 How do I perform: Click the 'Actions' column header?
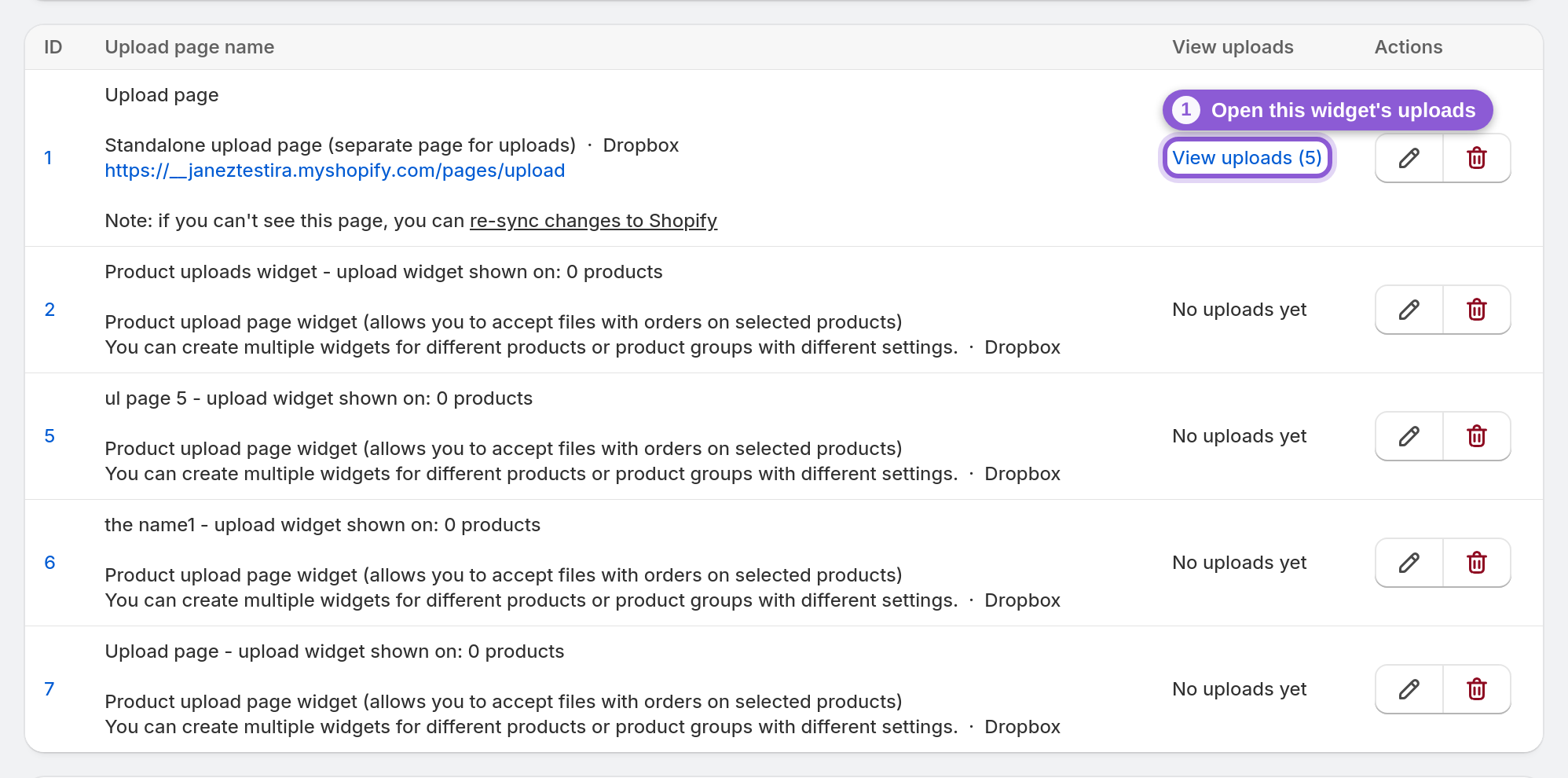click(1409, 47)
